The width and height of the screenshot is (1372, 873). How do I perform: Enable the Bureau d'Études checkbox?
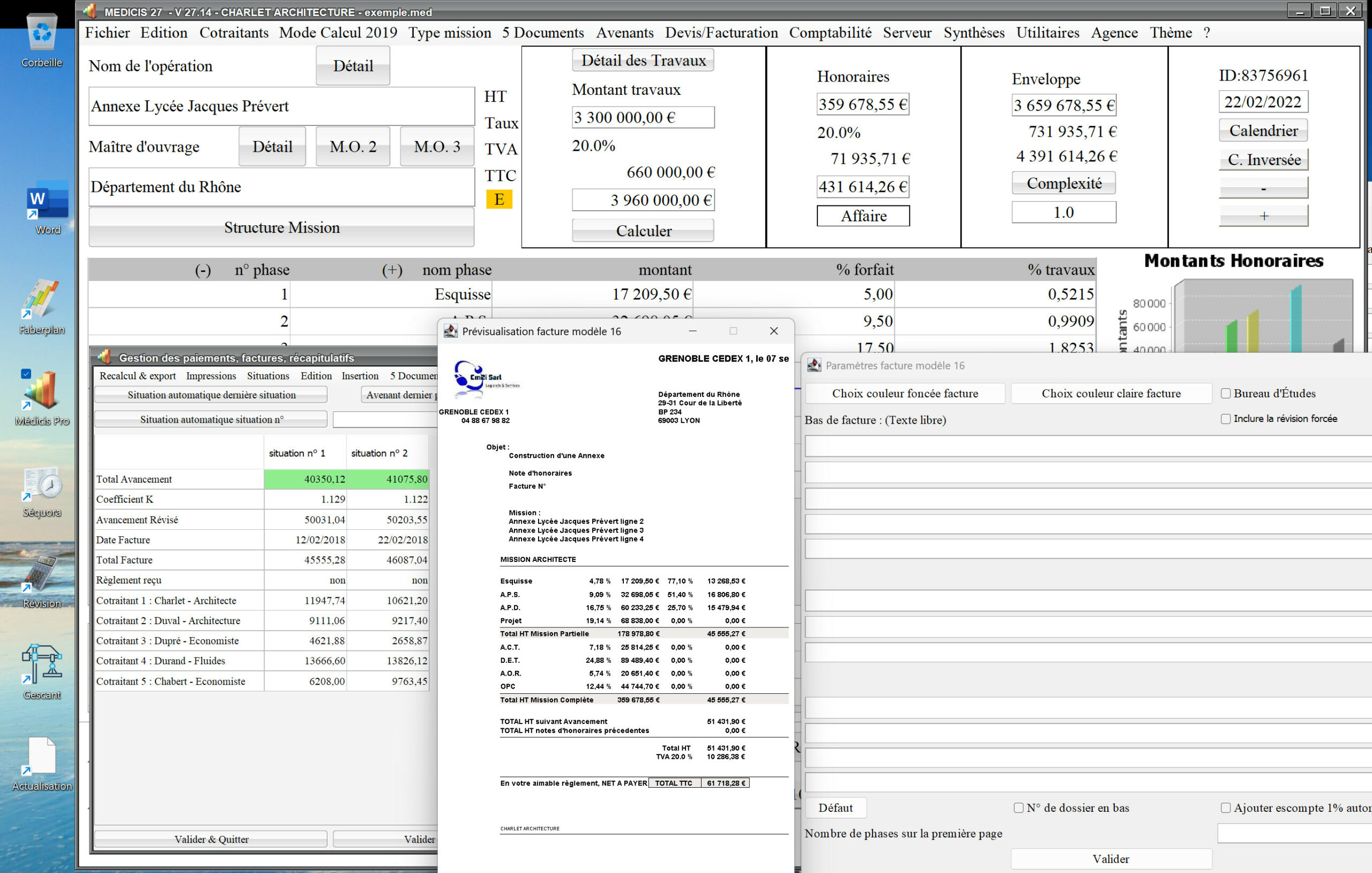(1226, 394)
